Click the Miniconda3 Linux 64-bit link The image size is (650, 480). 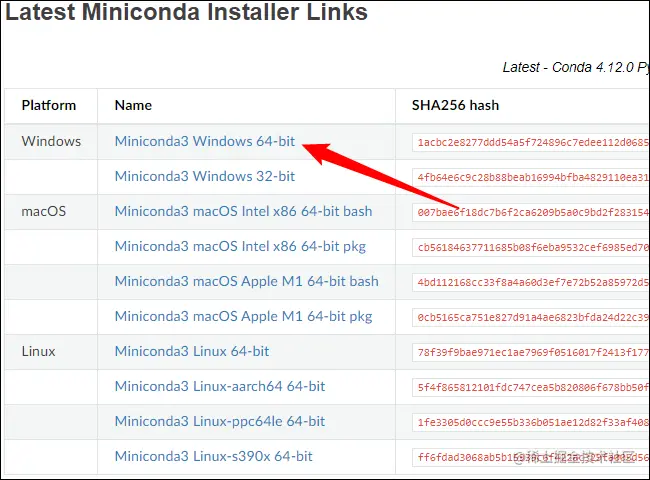[192, 352]
